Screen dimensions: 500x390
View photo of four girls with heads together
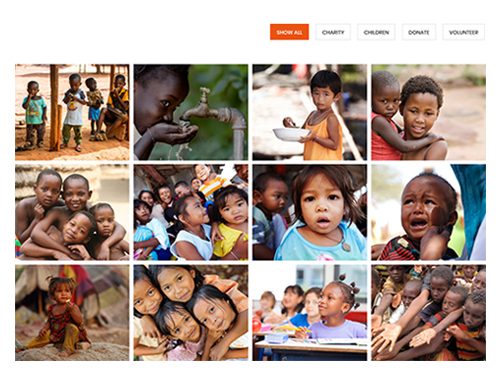click(x=191, y=313)
